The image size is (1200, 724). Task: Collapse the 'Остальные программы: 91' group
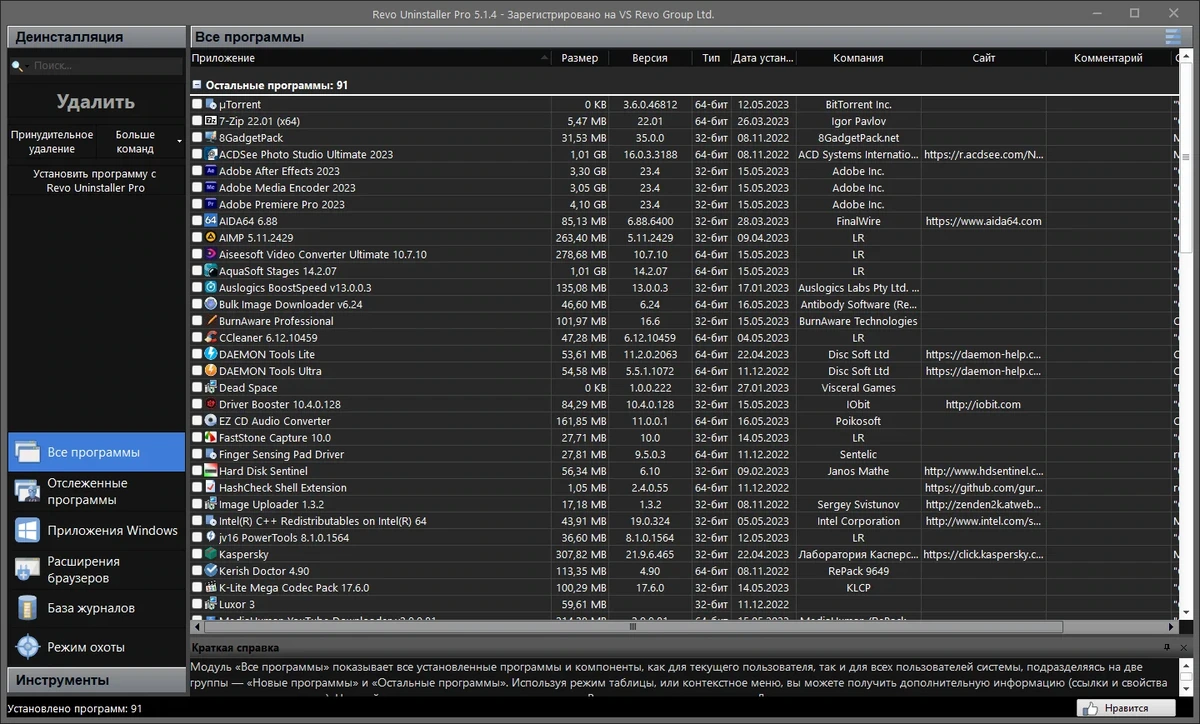tap(197, 85)
